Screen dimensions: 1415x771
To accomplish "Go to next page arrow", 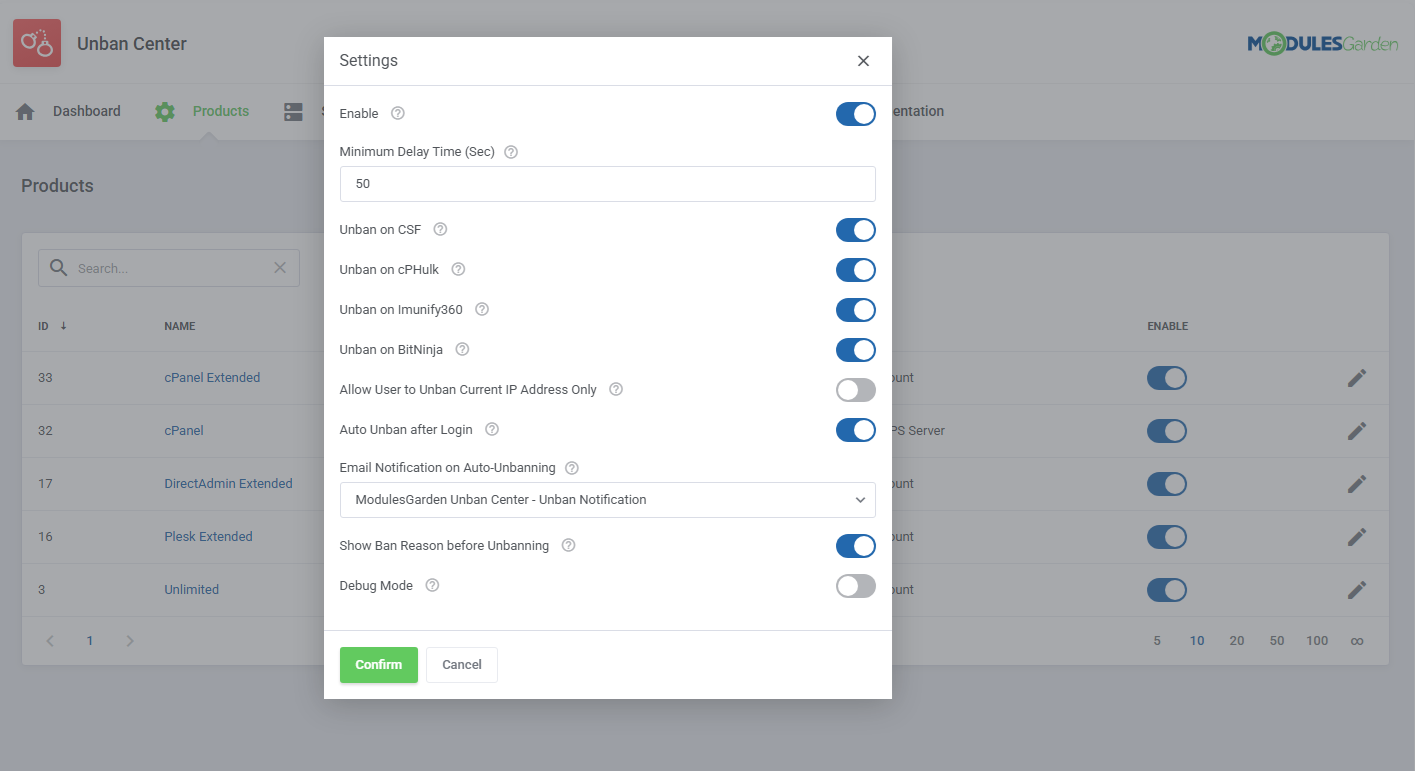I will (x=129, y=641).
